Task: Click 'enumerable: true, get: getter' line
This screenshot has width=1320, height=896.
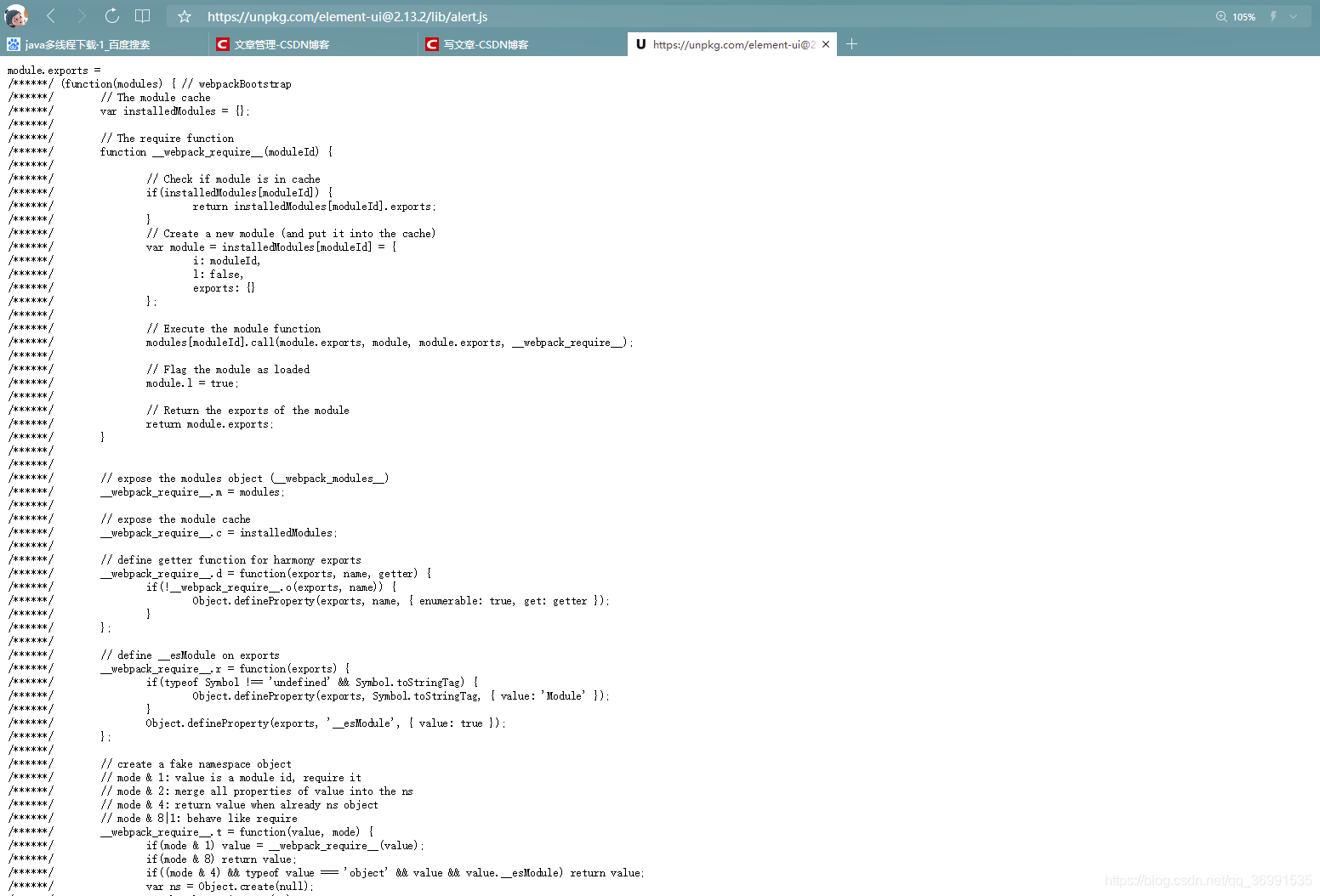Action: [401, 601]
